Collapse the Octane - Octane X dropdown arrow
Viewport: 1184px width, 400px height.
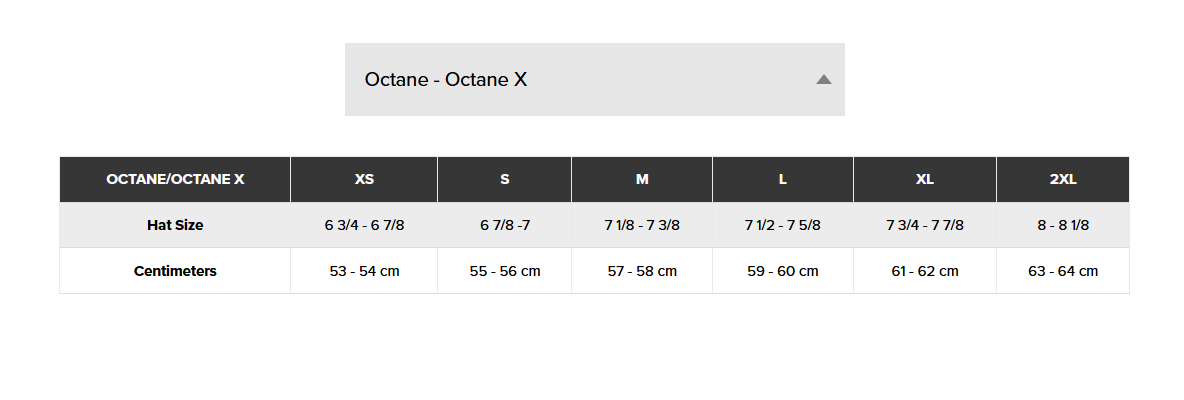(824, 79)
